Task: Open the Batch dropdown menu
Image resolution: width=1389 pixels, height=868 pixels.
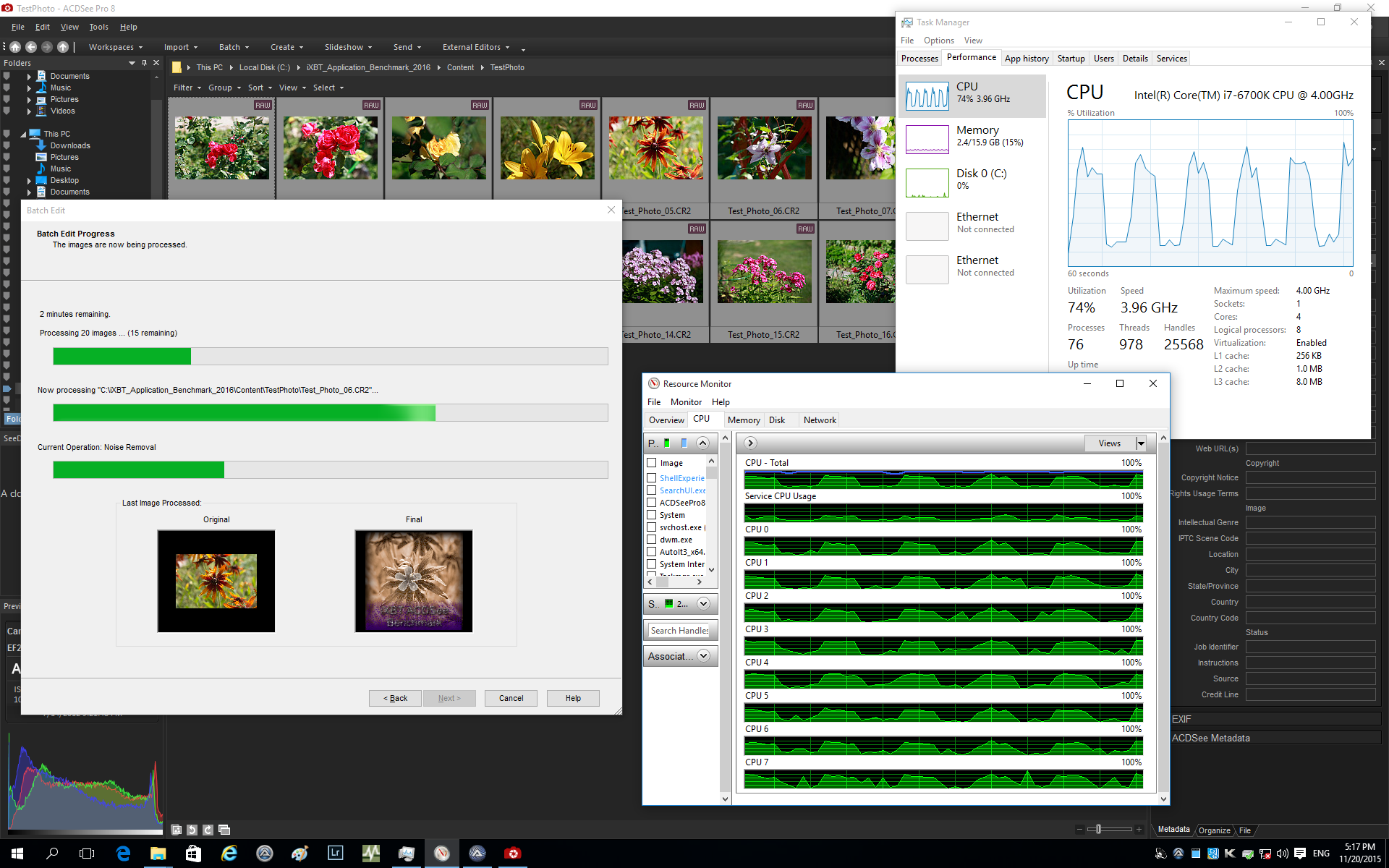Action: coord(234,47)
